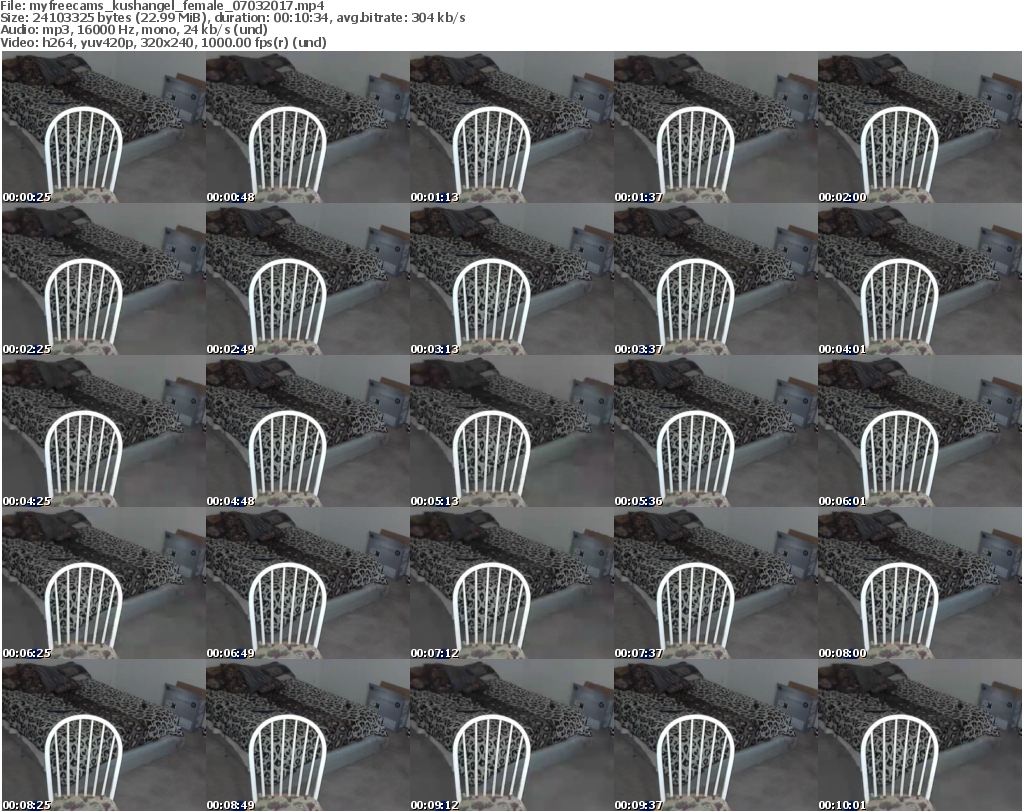Viewport: 1024px width, 811px height.
Task: Select the thumbnail at 00:01:13
Action: [x=511, y=127]
